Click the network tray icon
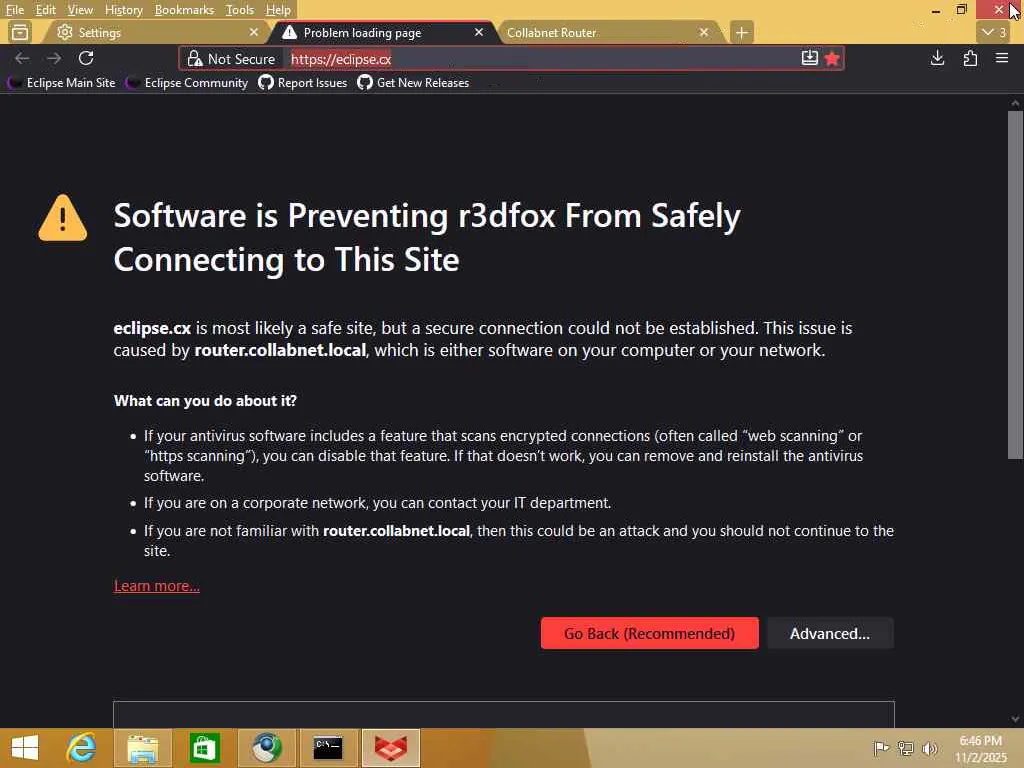 [x=905, y=748]
